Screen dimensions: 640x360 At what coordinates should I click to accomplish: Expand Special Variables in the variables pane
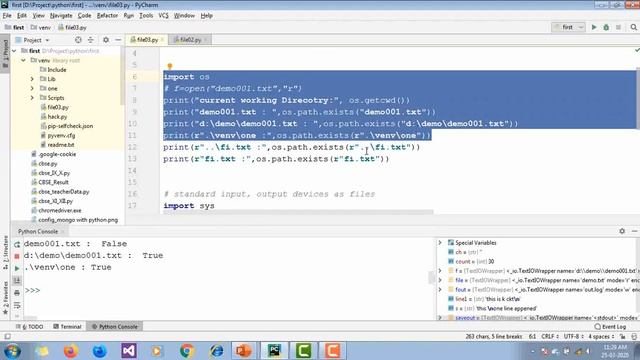click(440, 243)
